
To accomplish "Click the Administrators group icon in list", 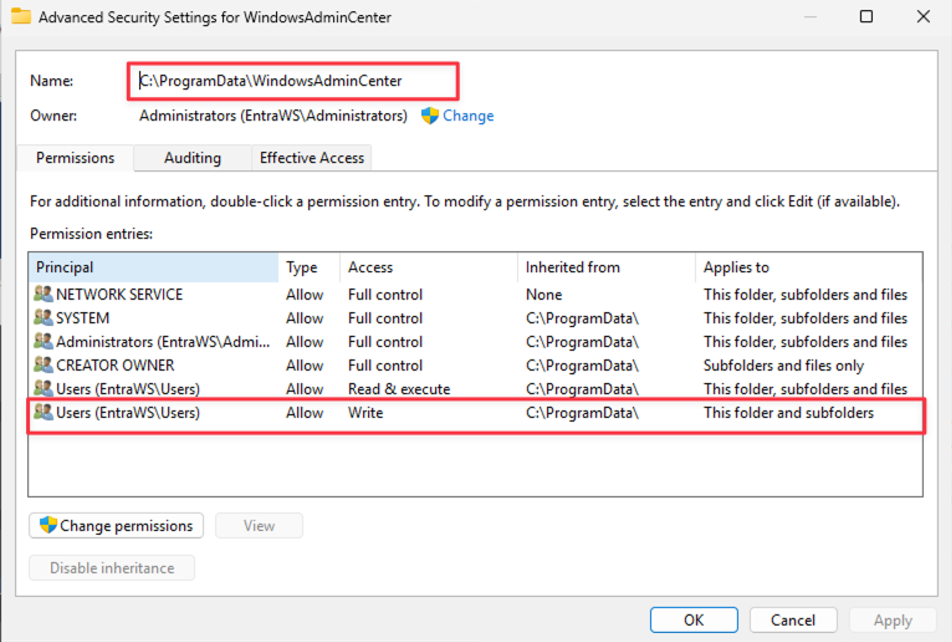I will pos(43,342).
